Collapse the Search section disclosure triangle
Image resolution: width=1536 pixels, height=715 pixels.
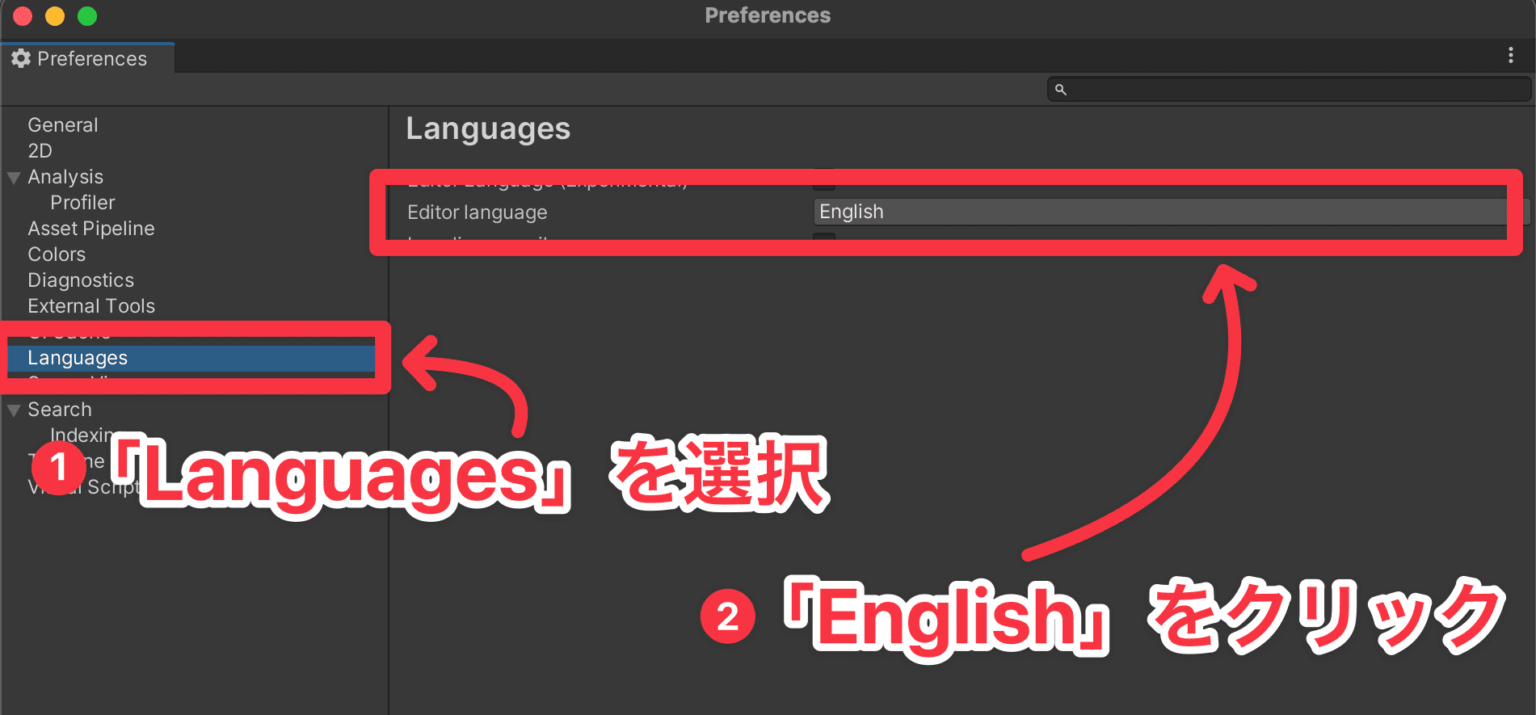14,409
